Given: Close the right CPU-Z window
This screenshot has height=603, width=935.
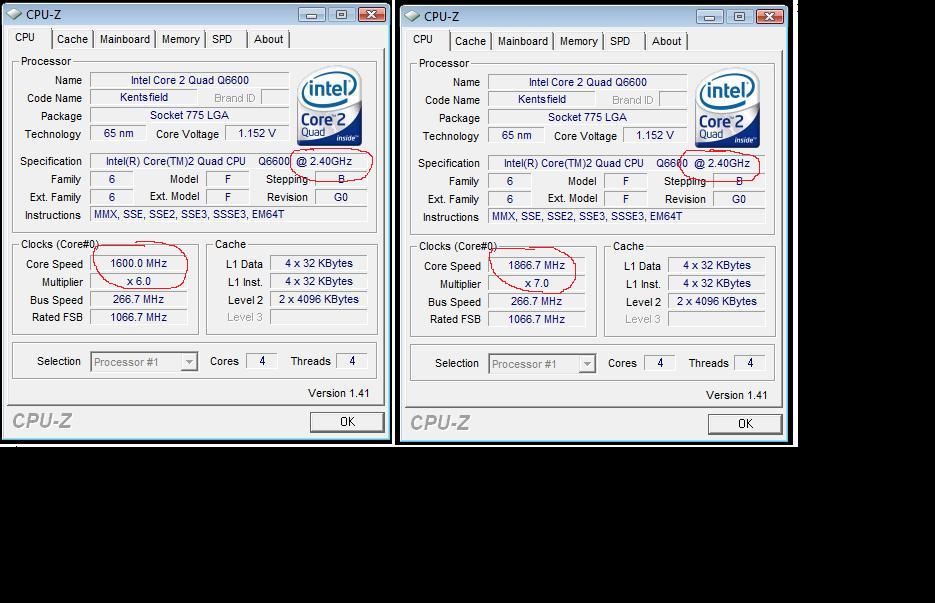Looking at the screenshot, I should tap(769, 17).
